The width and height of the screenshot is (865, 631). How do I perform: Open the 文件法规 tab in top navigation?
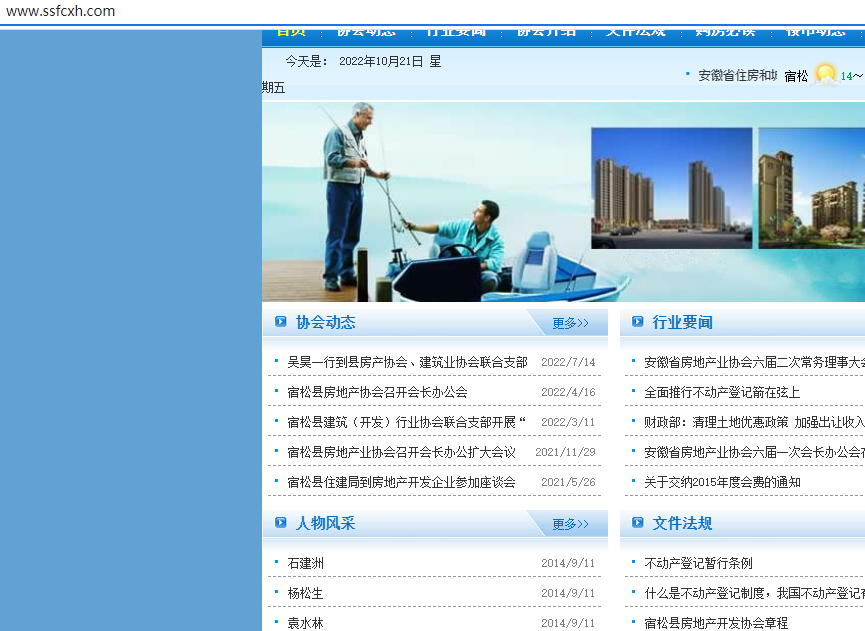click(x=635, y=33)
